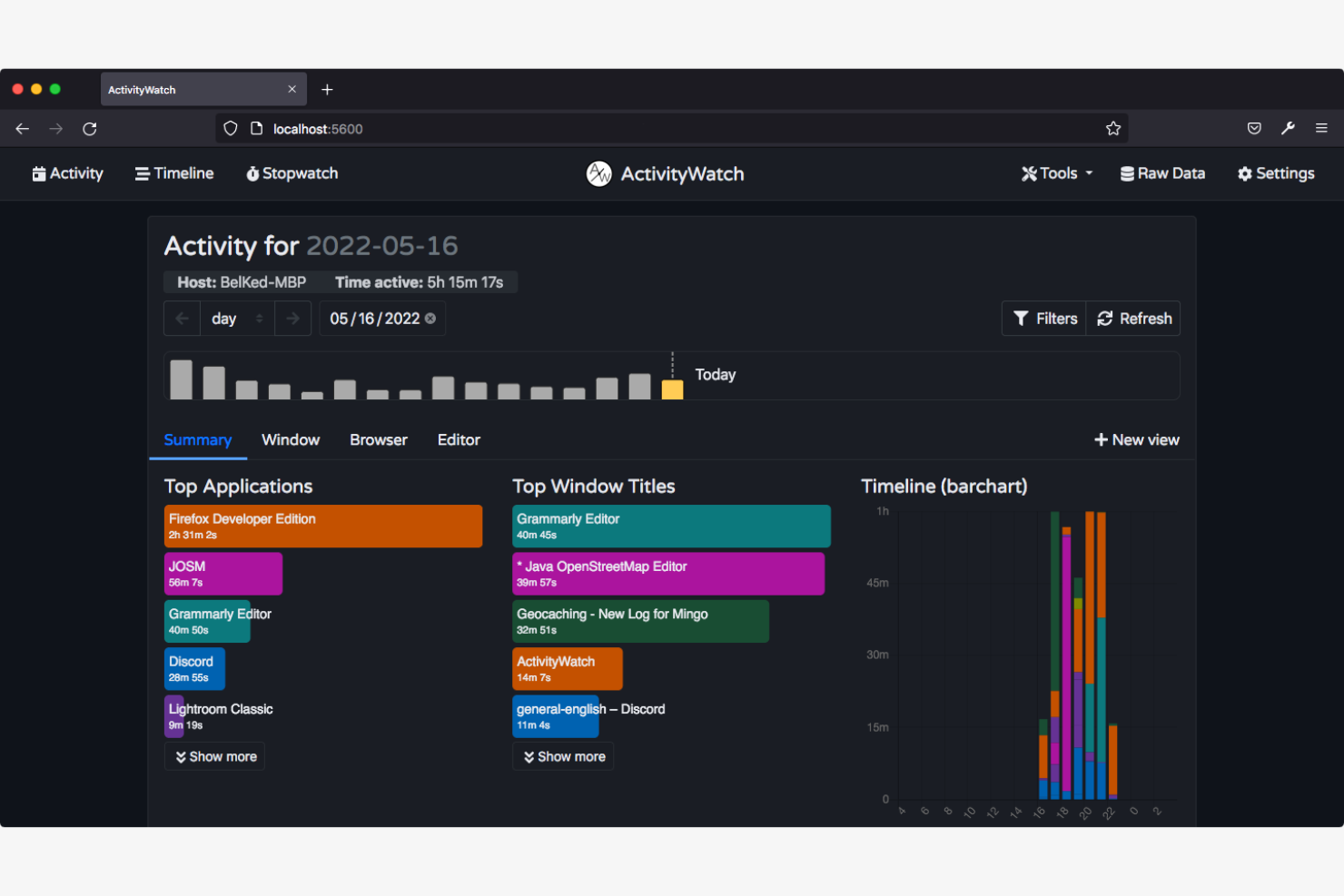Open the wrench developer tools icon

pyautogui.click(x=1288, y=129)
